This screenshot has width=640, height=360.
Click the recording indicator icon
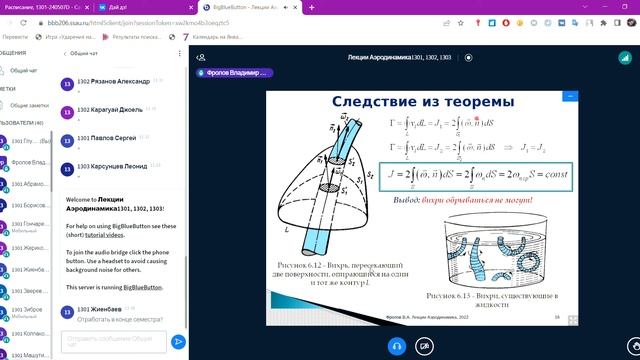(x=469, y=58)
